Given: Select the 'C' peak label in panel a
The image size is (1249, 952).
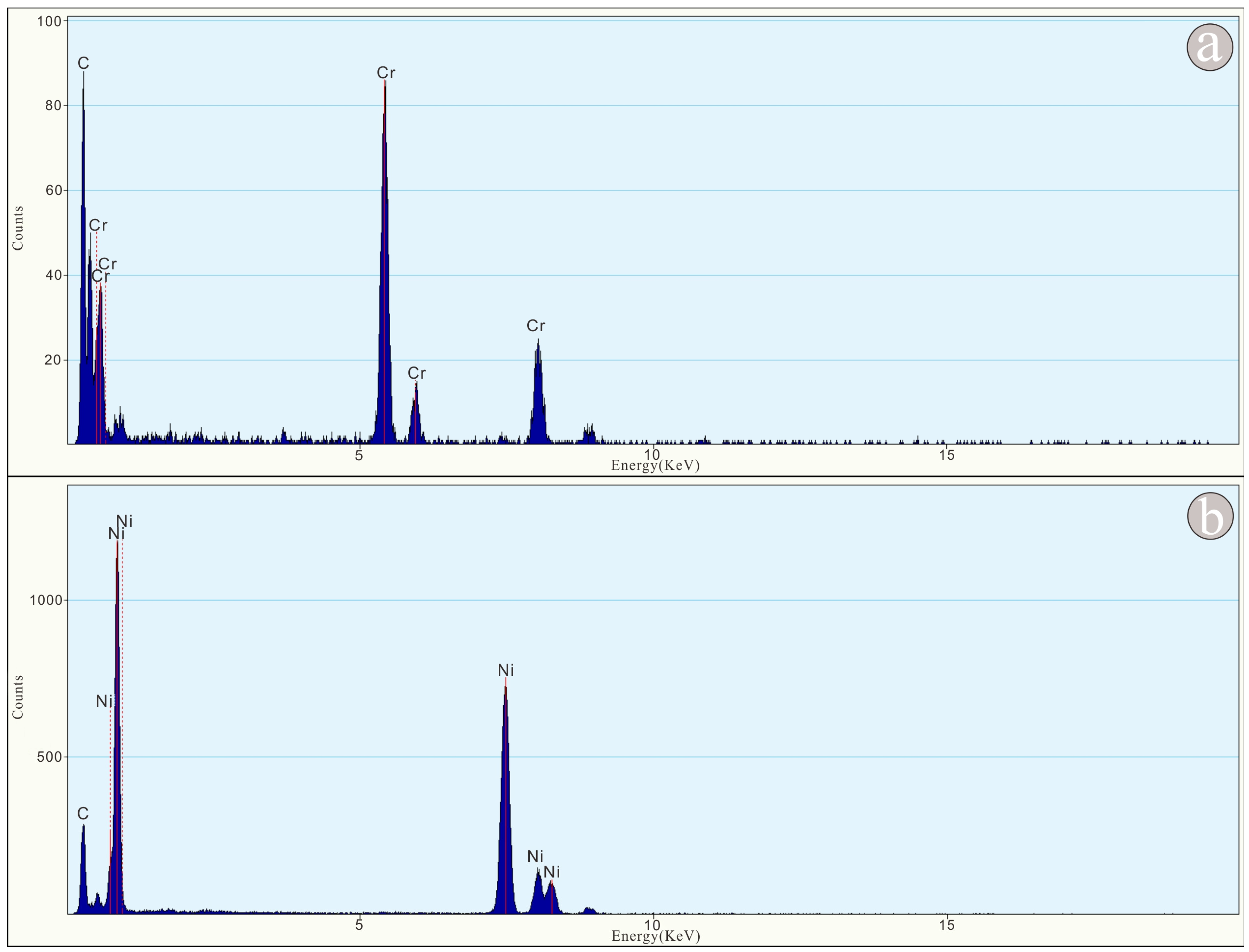Looking at the screenshot, I should [x=83, y=63].
